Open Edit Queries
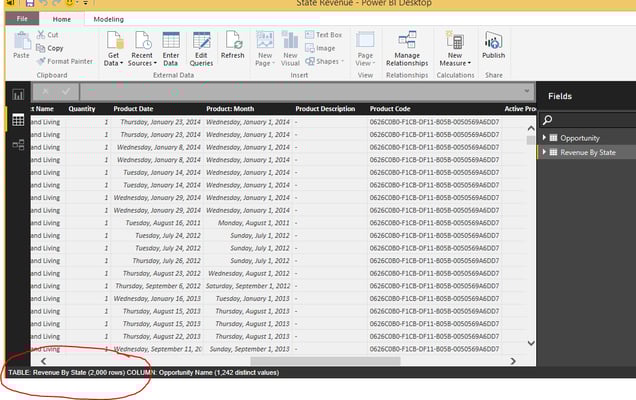 (x=201, y=49)
